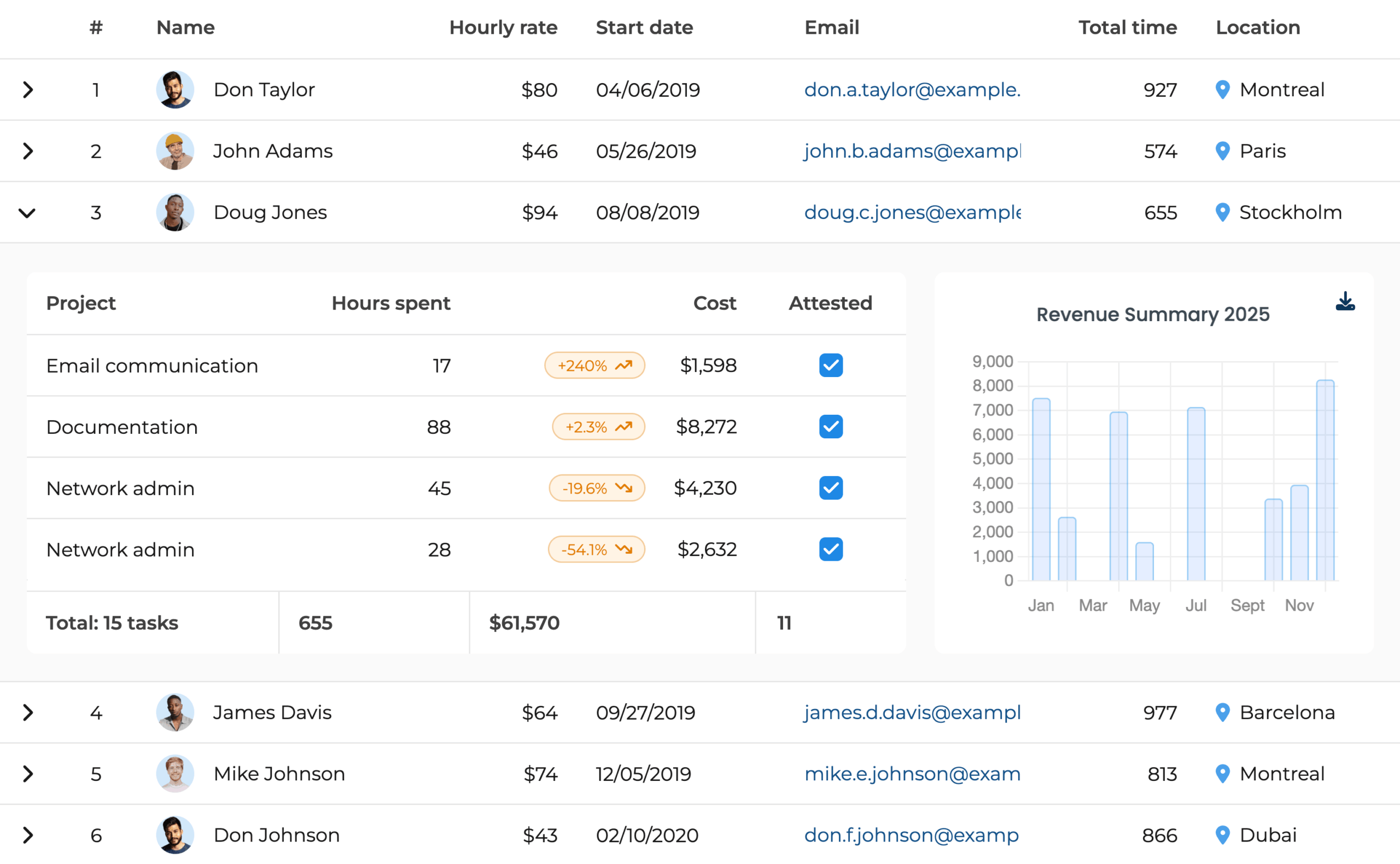Image resolution: width=1400 pixels, height=864 pixels.
Task: Open mike.e.johnson email link
Action: tap(912, 774)
